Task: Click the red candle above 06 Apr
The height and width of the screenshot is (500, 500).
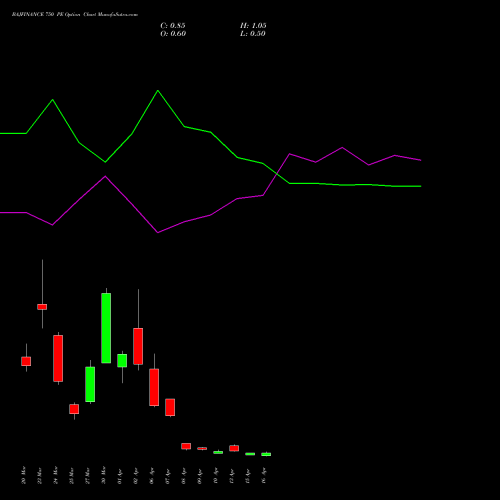Action: click(x=154, y=387)
